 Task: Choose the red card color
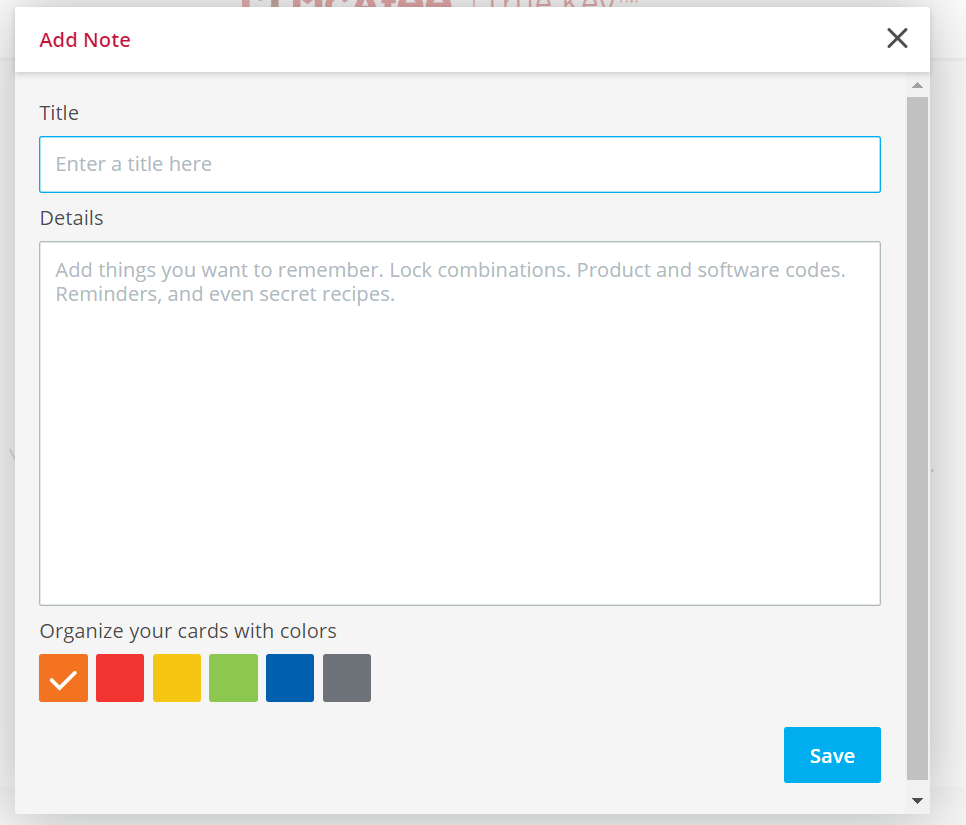point(120,678)
